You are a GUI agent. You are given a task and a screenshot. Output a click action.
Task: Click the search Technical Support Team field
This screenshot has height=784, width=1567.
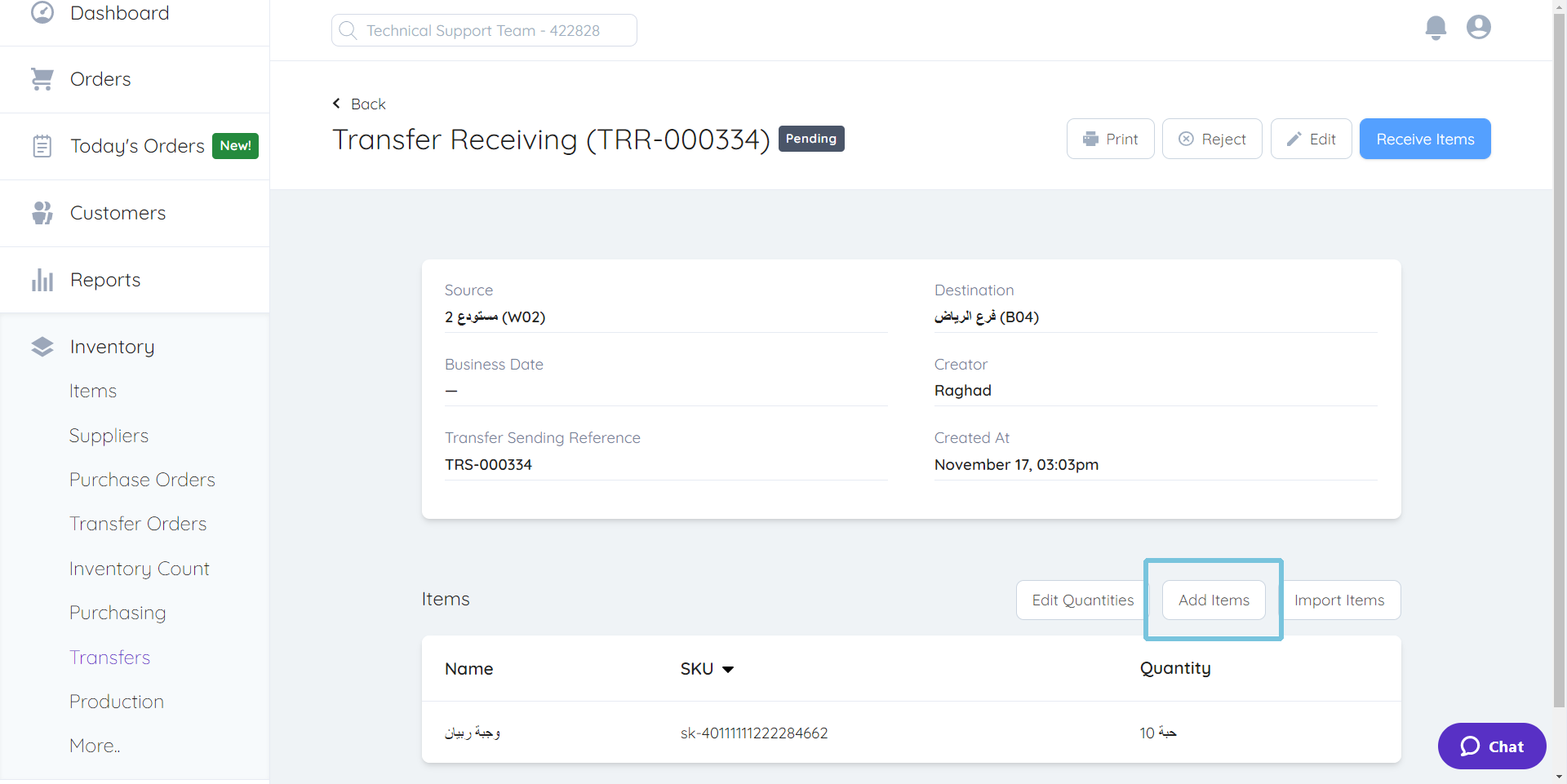pos(483,30)
